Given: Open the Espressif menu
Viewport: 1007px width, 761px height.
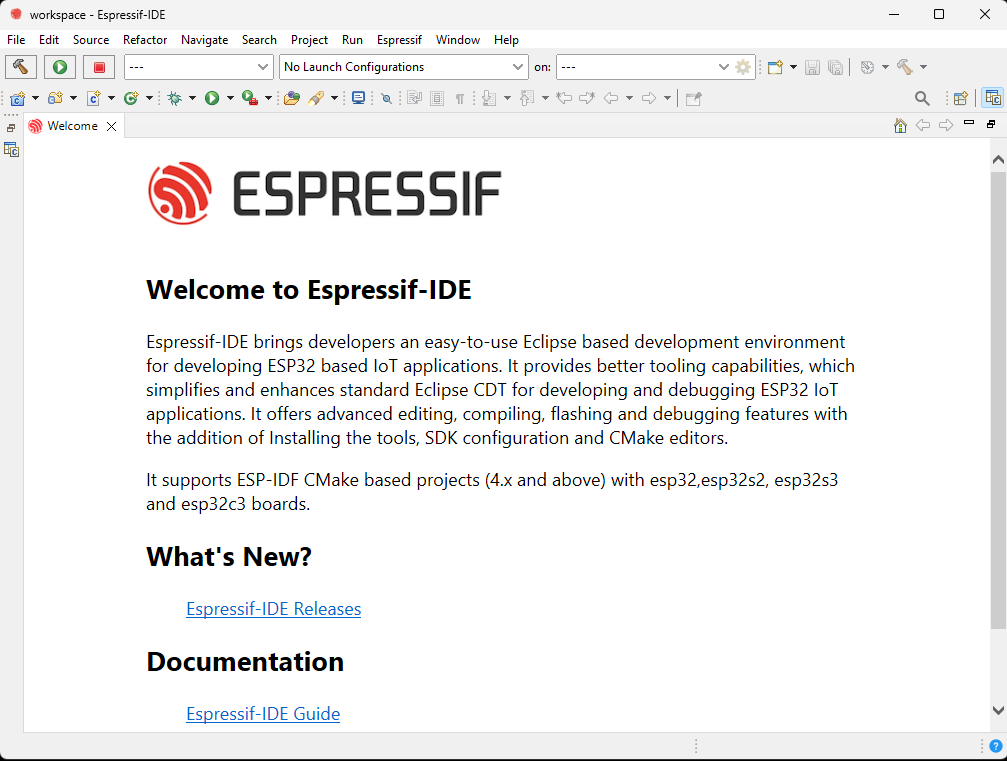Looking at the screenshot, I should 399,40.
